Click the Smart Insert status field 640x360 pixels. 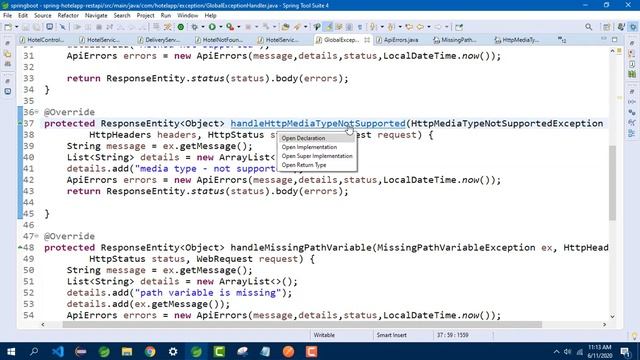[391, 335]
